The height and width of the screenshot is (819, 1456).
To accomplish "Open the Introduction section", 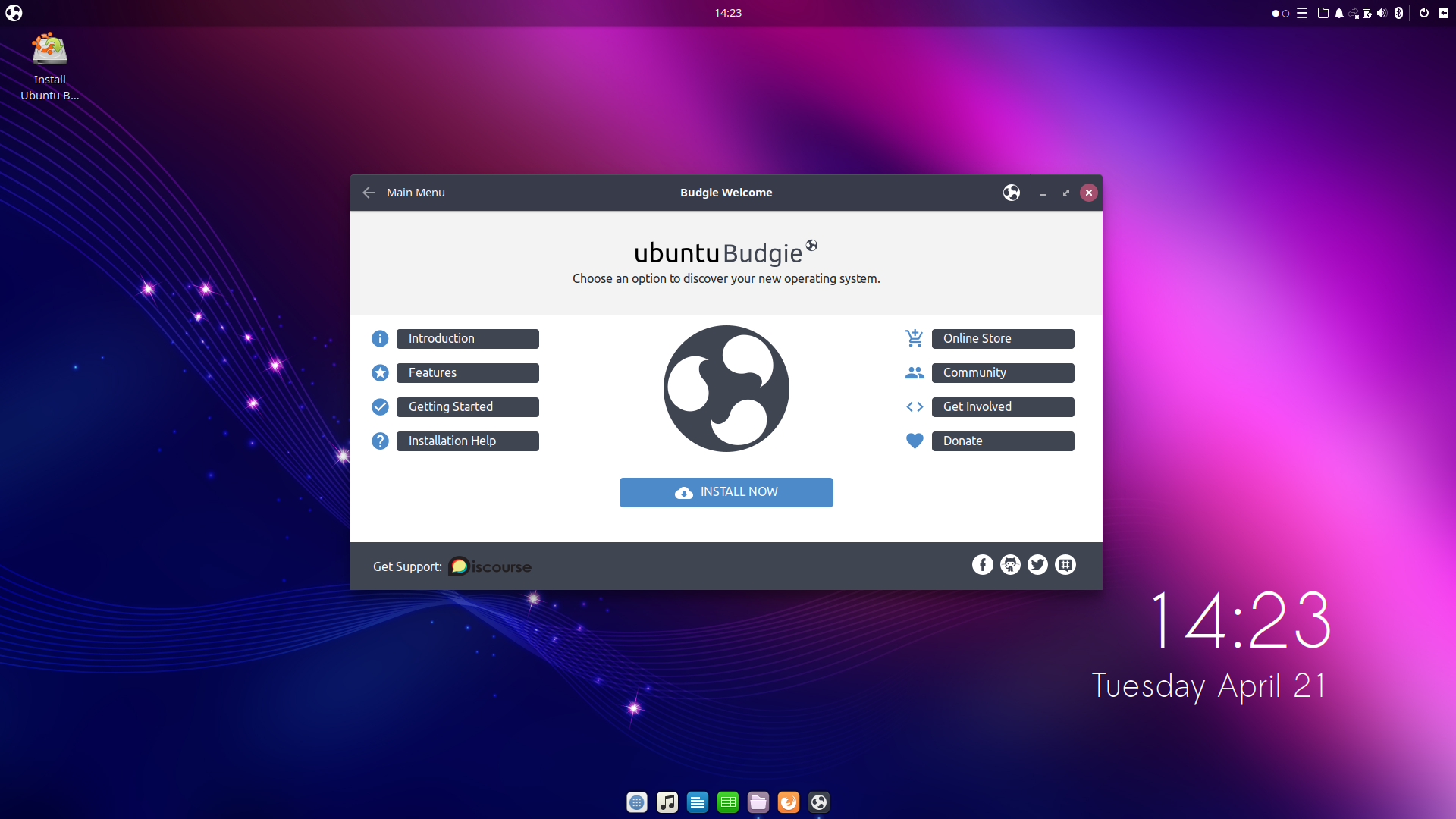I will pos(467,339).
